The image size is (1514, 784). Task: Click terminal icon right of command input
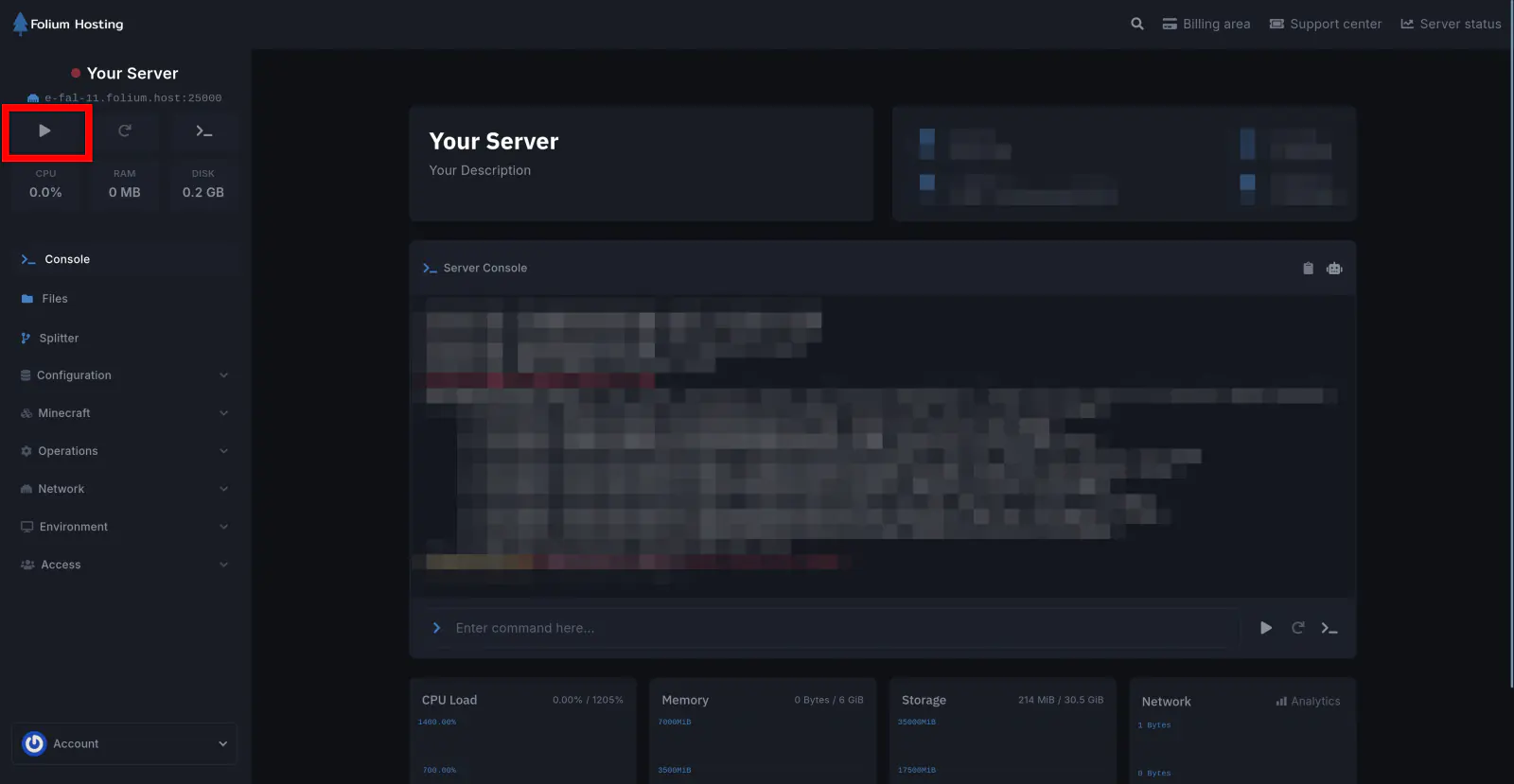tap(1329, 628)
